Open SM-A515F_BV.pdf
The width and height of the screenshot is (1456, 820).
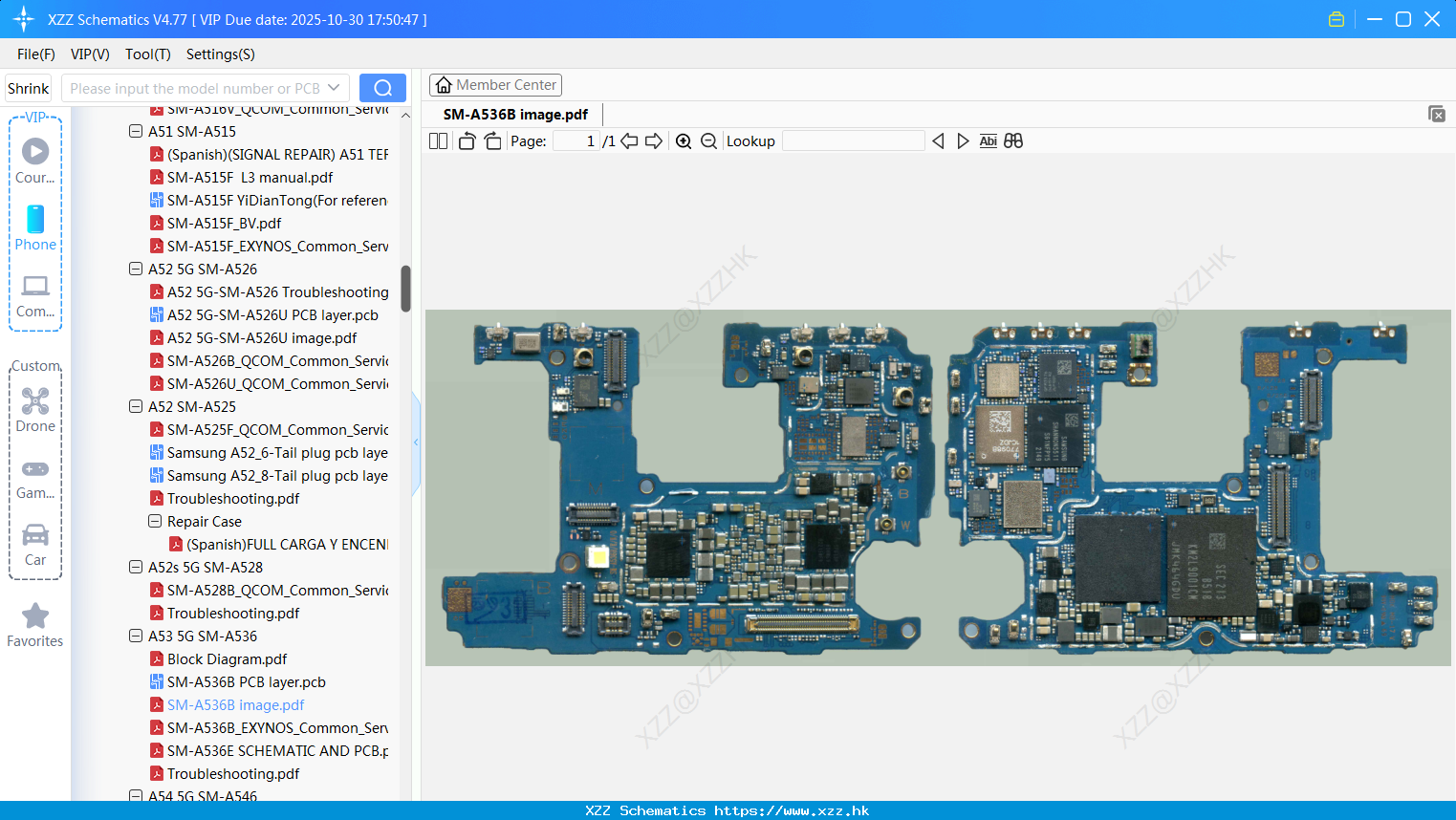pos(224,223)
